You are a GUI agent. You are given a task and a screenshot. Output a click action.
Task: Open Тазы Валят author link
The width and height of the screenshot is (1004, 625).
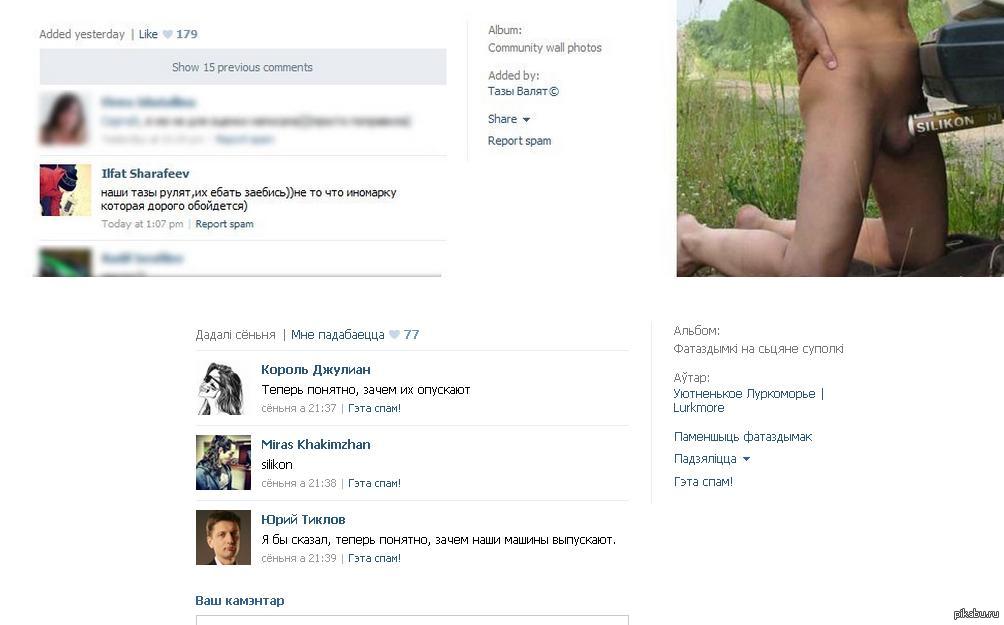523,92
